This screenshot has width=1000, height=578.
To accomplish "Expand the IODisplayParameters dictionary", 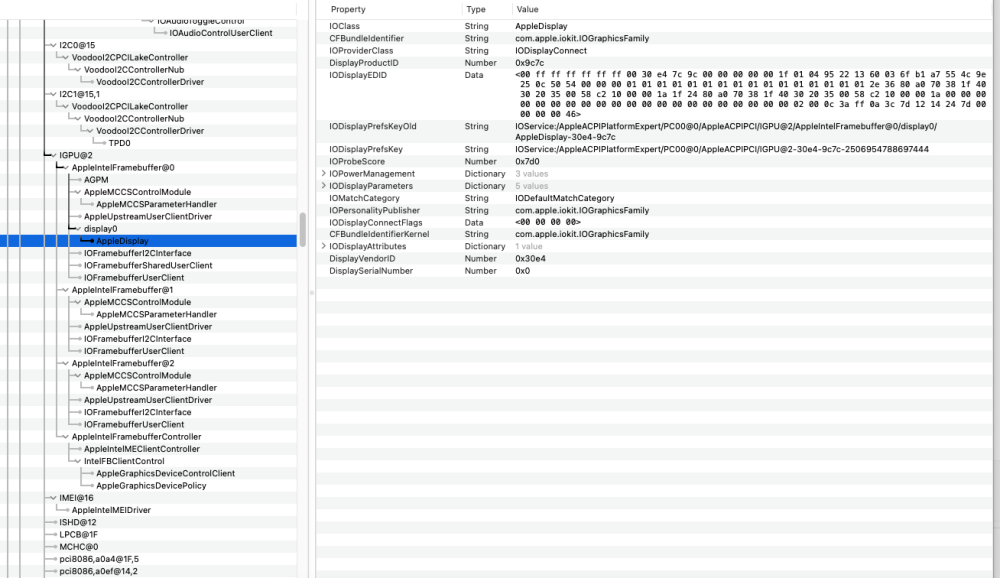I will click(323, 186).
